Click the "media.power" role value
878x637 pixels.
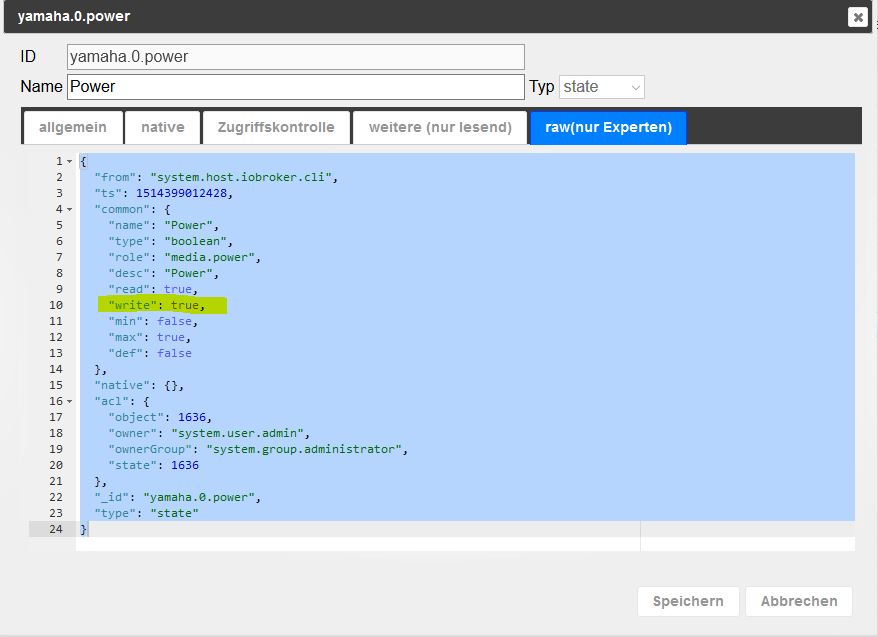[214, 257]
